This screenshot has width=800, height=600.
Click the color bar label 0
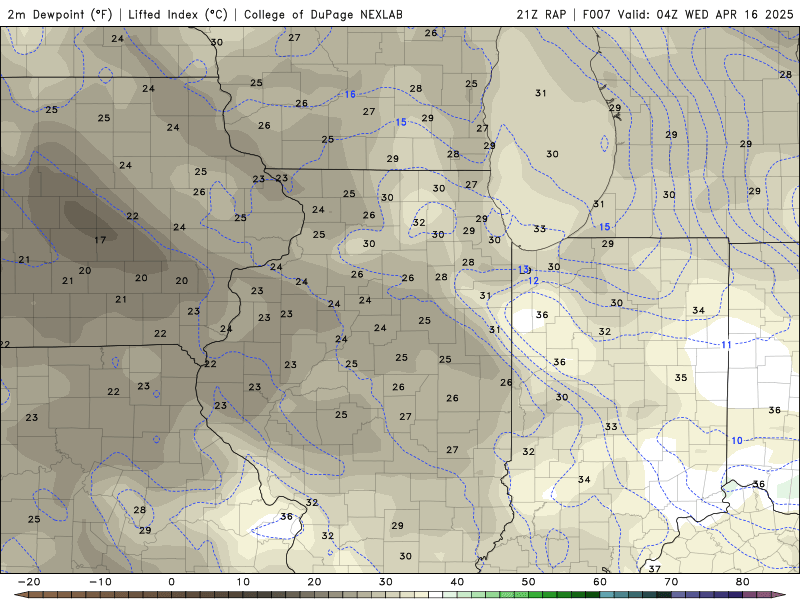coord(171,582)
